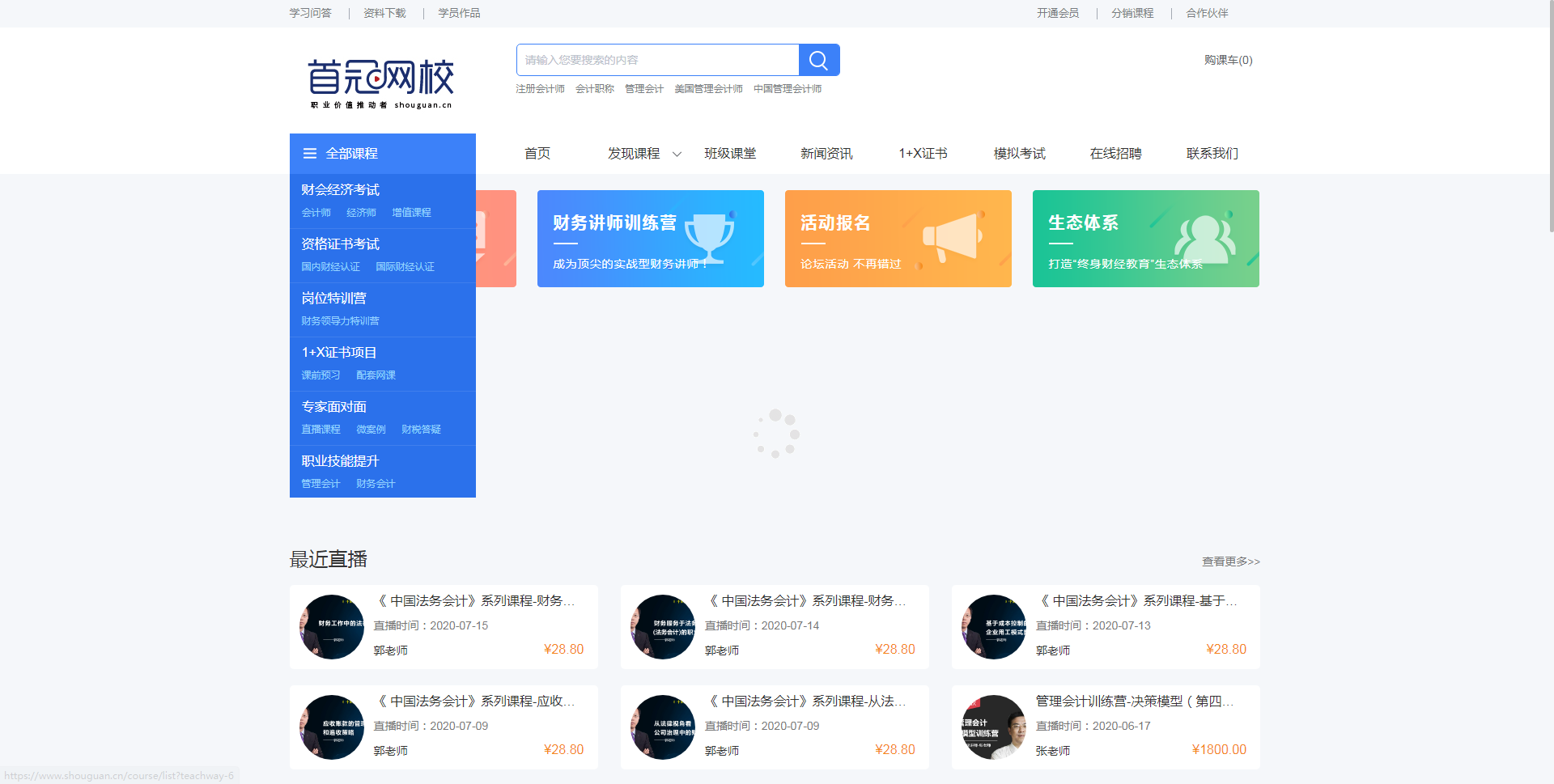Select 微案例 subcategory

coord(371,430)
